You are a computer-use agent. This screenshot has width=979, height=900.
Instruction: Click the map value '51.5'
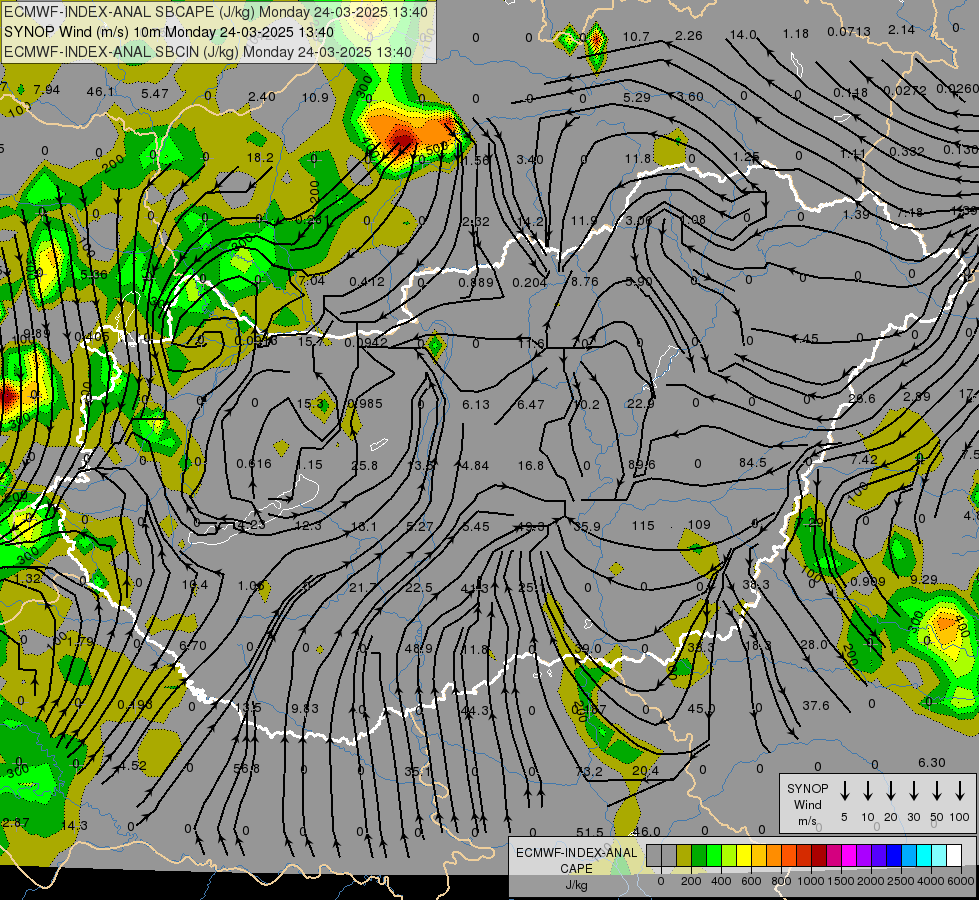pos(590,832)
